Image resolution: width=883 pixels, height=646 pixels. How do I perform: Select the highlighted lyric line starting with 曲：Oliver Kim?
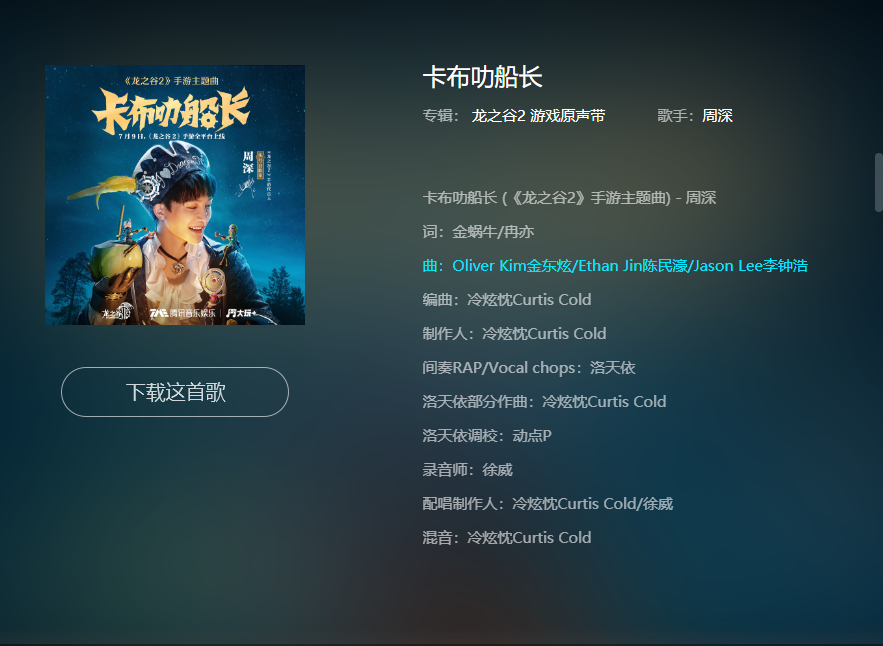pos(615,266)
